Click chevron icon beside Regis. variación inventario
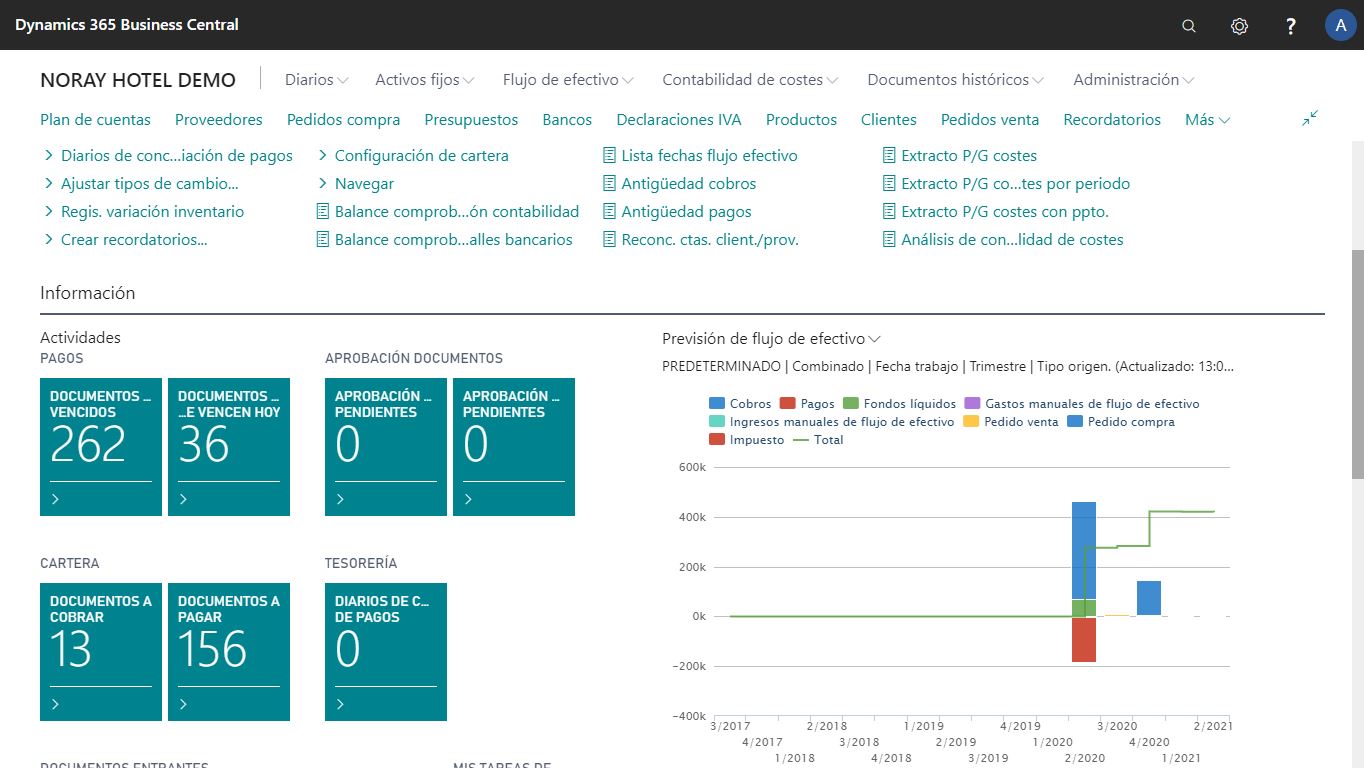Image resolution: width=1364 pixels, height=768 pixels. [x=49, y=211]
